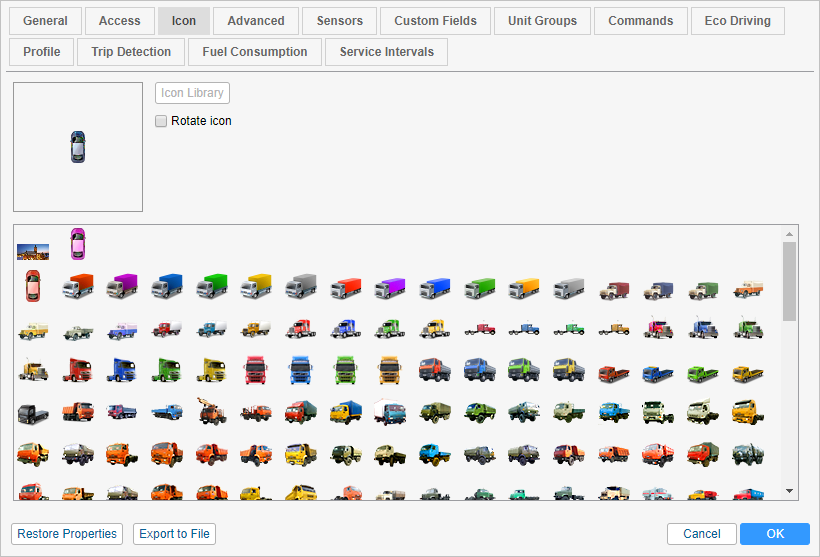Select yellow vintage truck with cream canopy

33,331
